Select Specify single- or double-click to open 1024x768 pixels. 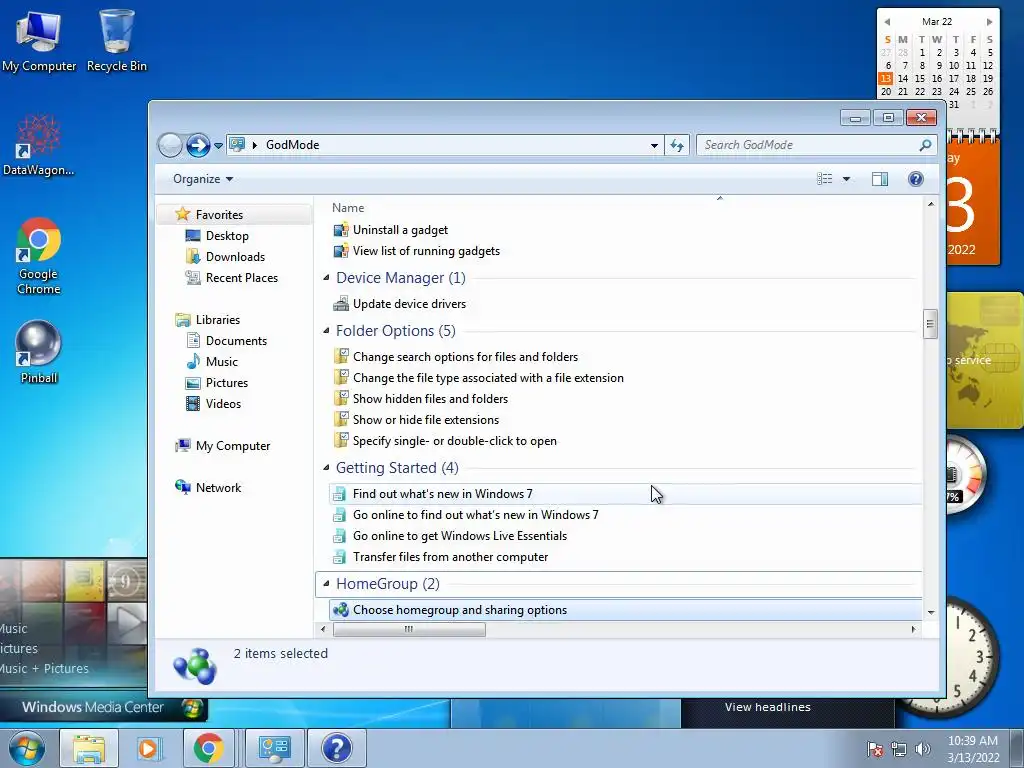pyautogui.click(x=455, y=441)
